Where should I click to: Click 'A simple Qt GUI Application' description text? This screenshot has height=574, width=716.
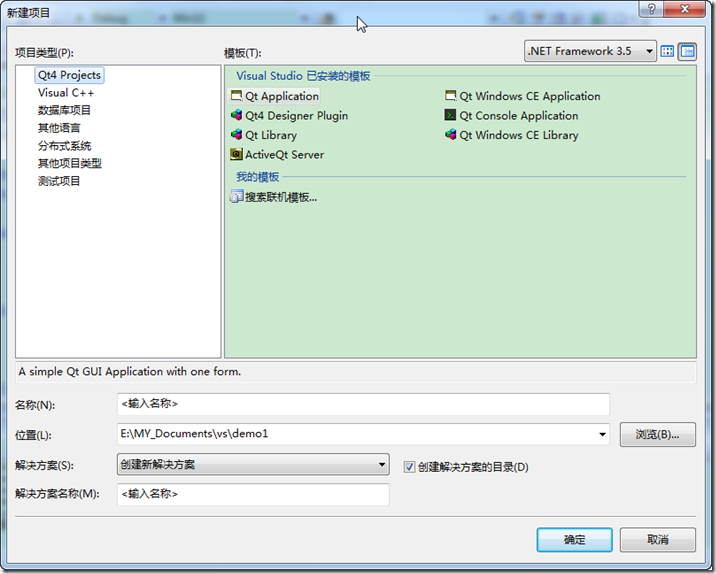(x=130, y=372)
